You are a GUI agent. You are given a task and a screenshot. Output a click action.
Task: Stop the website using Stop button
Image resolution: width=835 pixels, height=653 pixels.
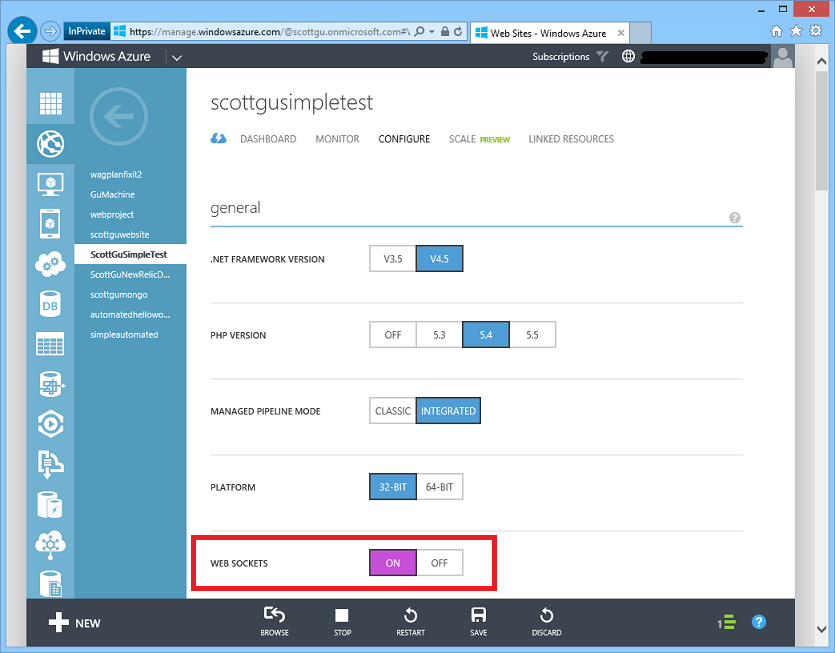point(342,621)
